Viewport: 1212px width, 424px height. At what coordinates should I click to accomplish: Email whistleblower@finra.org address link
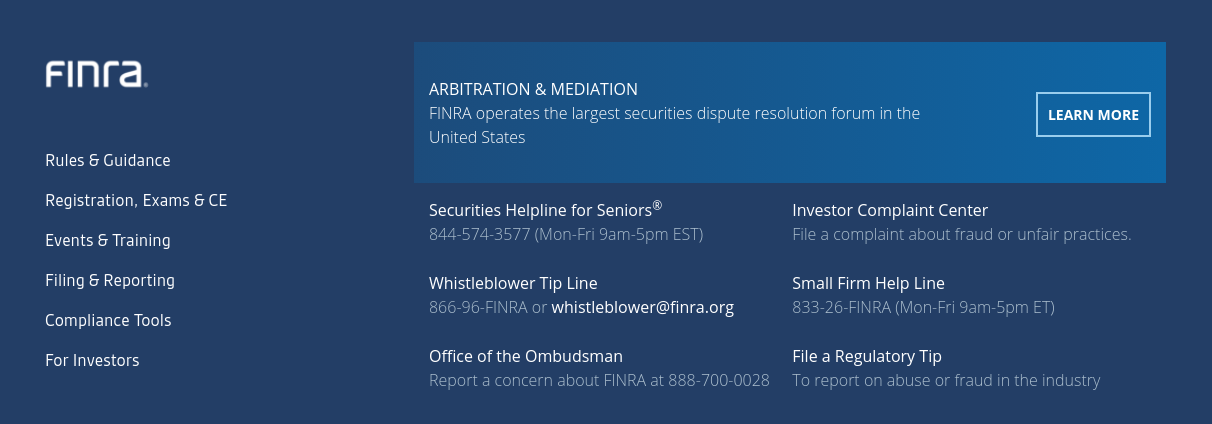643,307
